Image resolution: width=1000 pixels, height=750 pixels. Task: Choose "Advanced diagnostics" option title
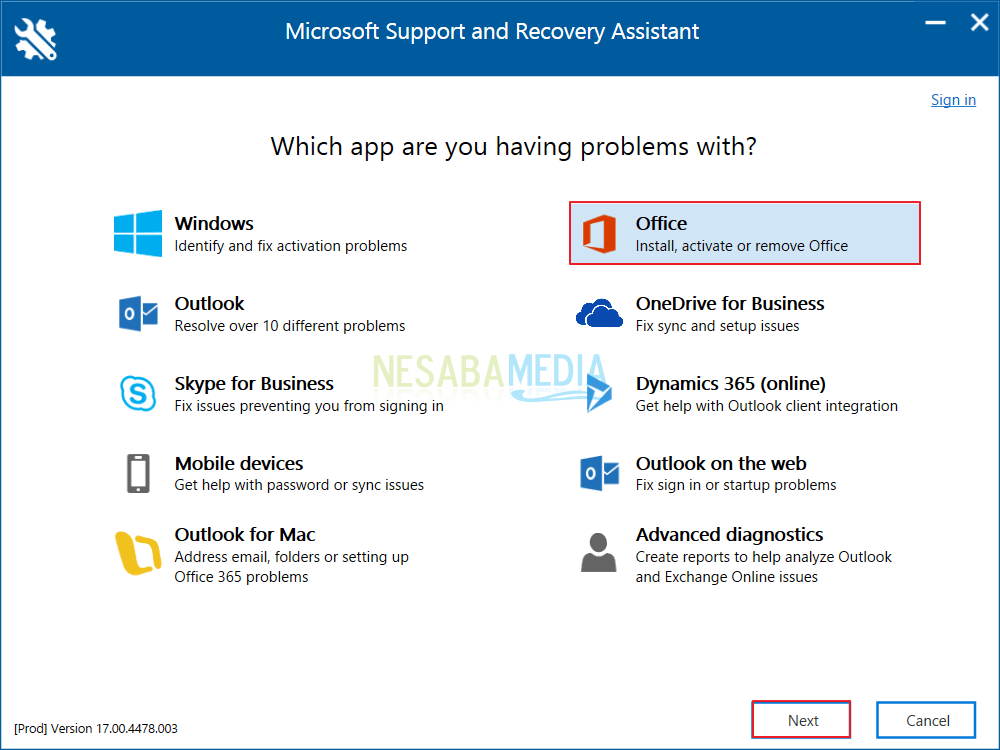coord(729,535)
